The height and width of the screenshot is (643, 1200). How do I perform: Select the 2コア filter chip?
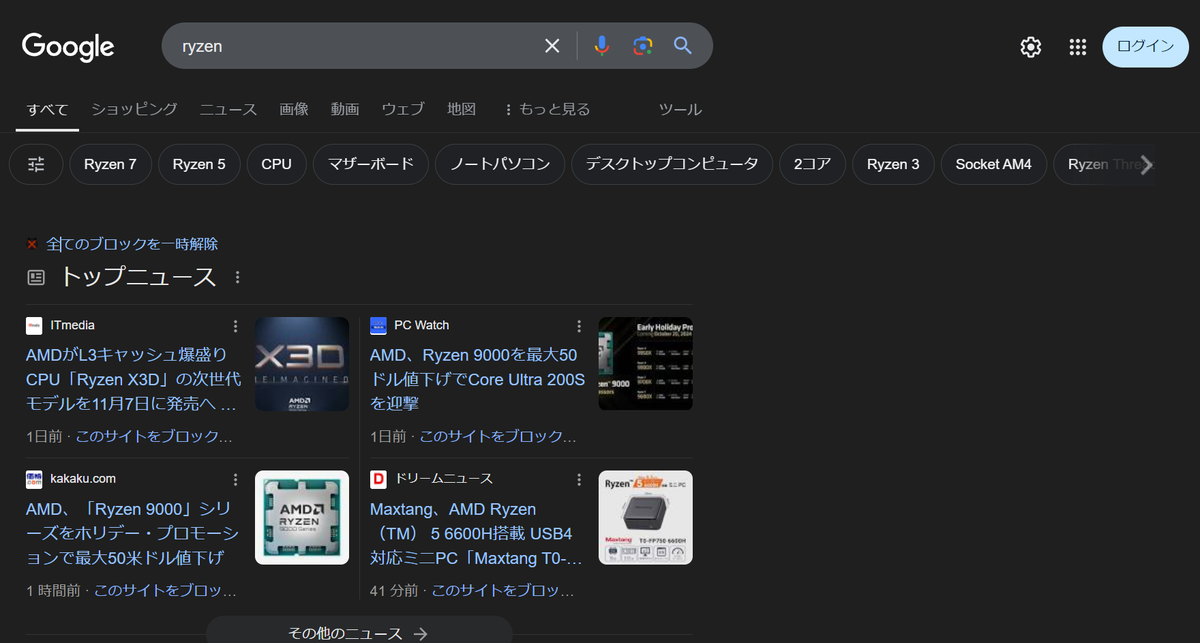coord(813,164)
